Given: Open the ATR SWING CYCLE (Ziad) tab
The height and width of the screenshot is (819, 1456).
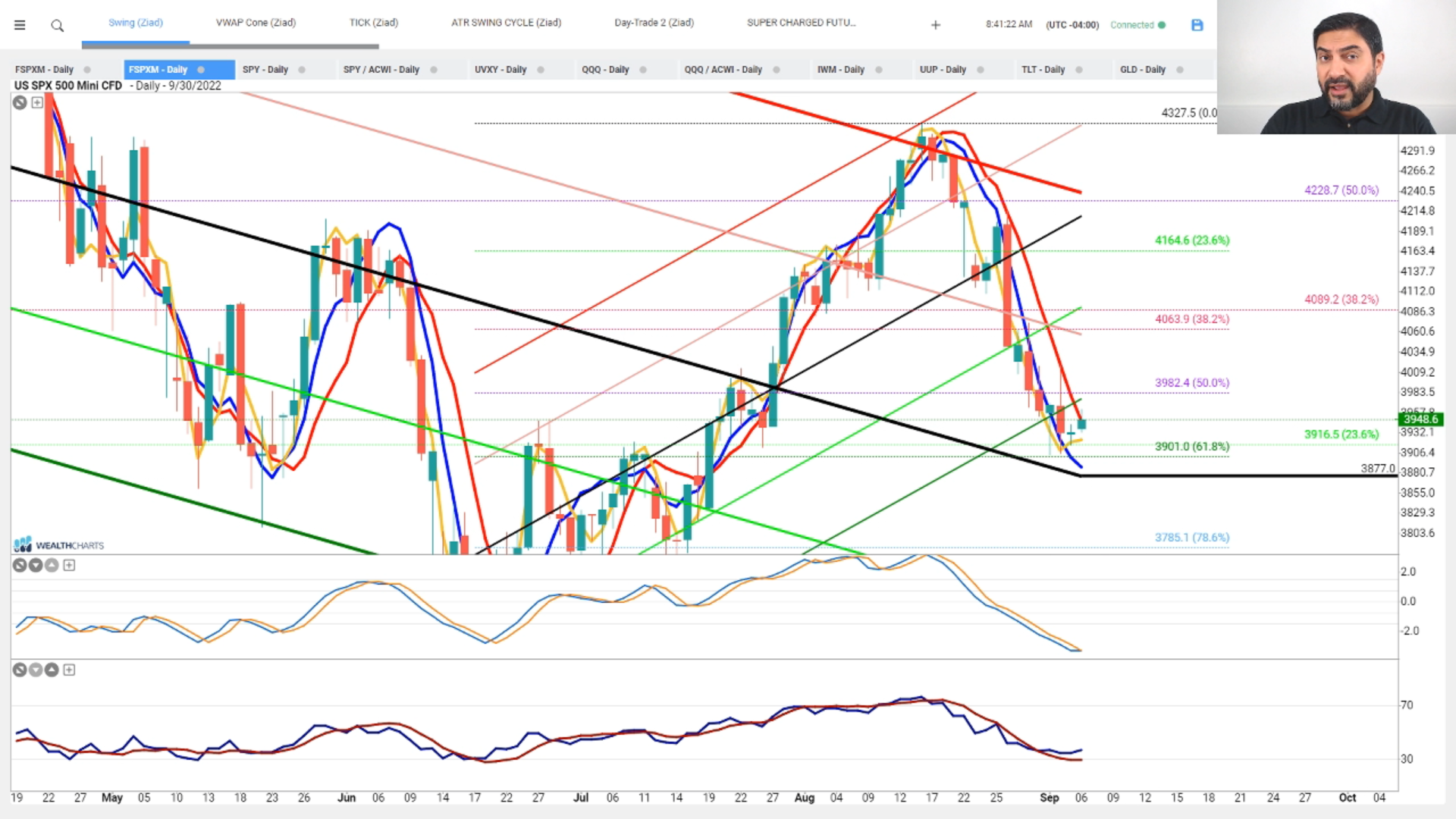Looking at the screenshot, I should pos(507,23).
